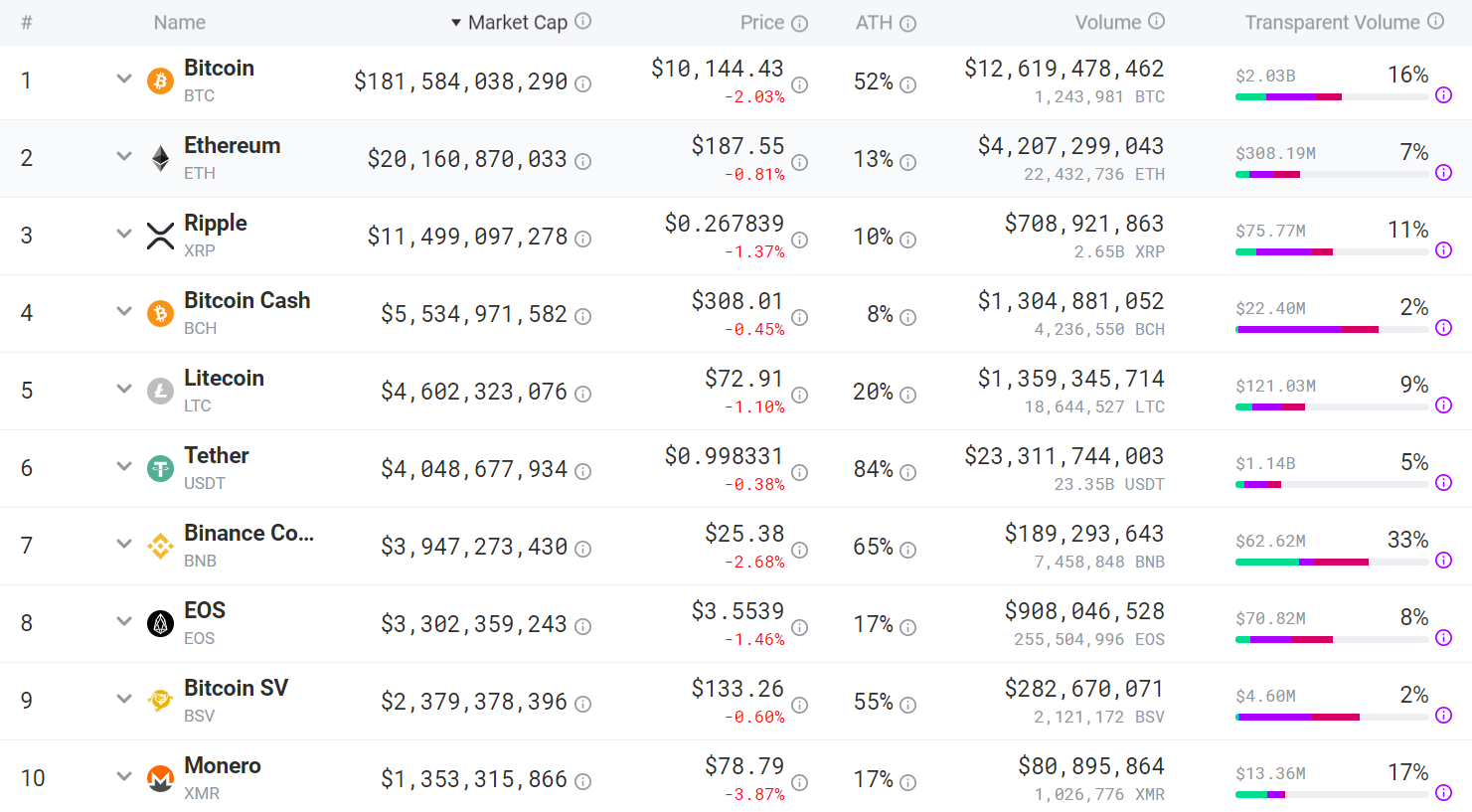Click the Bitcoin coin logo icon
1472x812 pixels.
click(160, 81)
